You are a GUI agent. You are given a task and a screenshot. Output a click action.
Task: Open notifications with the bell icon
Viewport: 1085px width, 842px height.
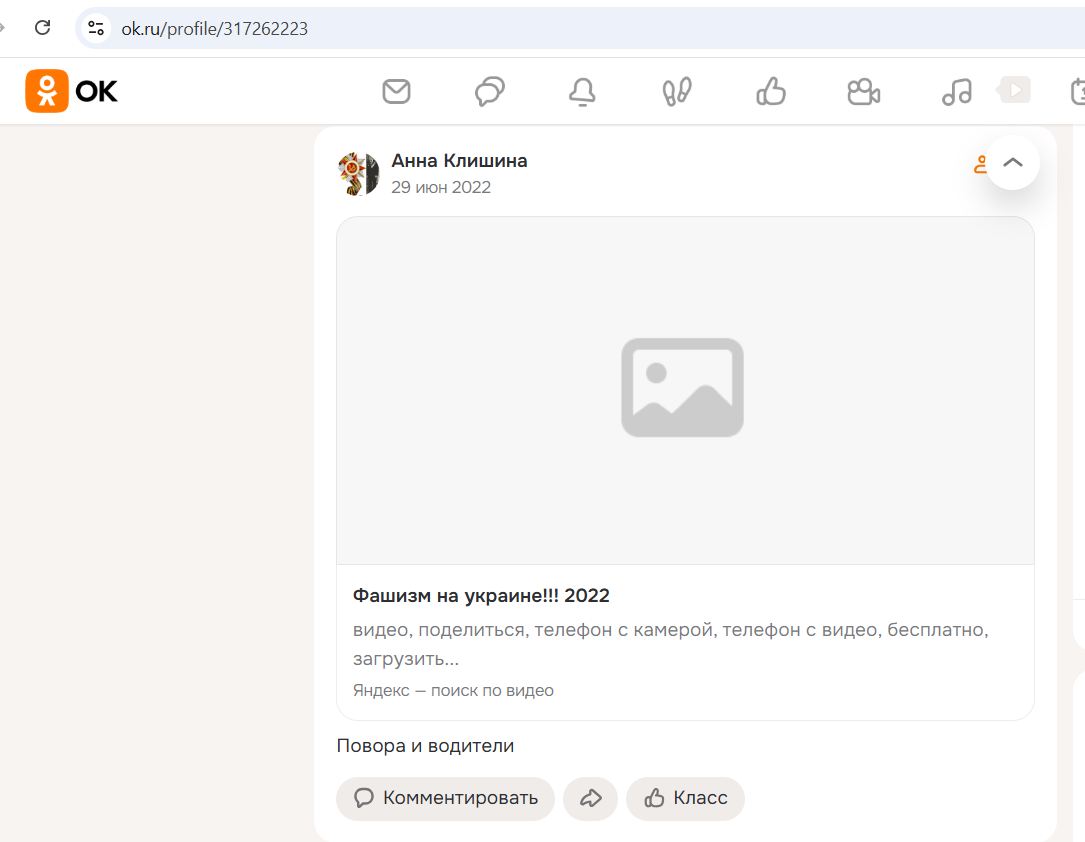click(x=583, y=91)
